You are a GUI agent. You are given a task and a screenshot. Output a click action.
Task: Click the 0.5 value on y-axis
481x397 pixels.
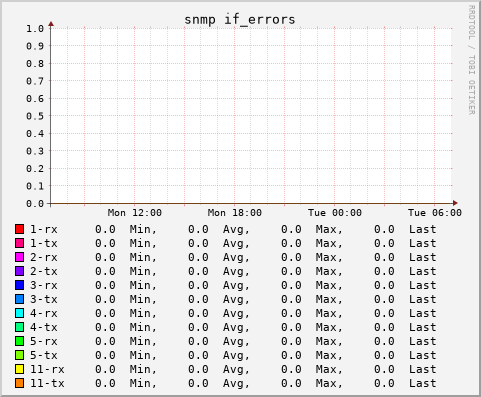(x=35, y=116)
